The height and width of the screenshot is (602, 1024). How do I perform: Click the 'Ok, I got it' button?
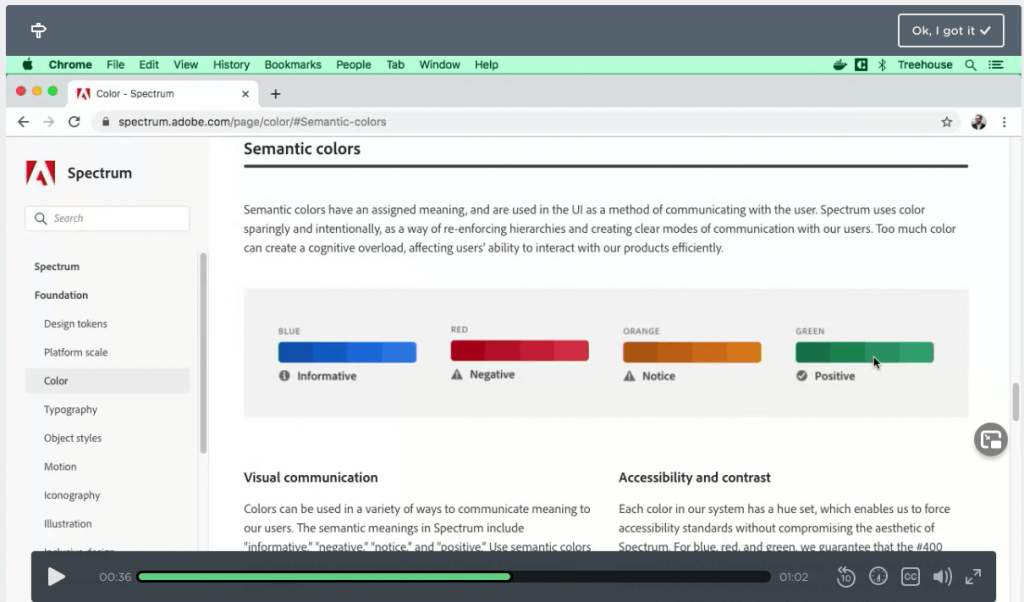[951, 31]
